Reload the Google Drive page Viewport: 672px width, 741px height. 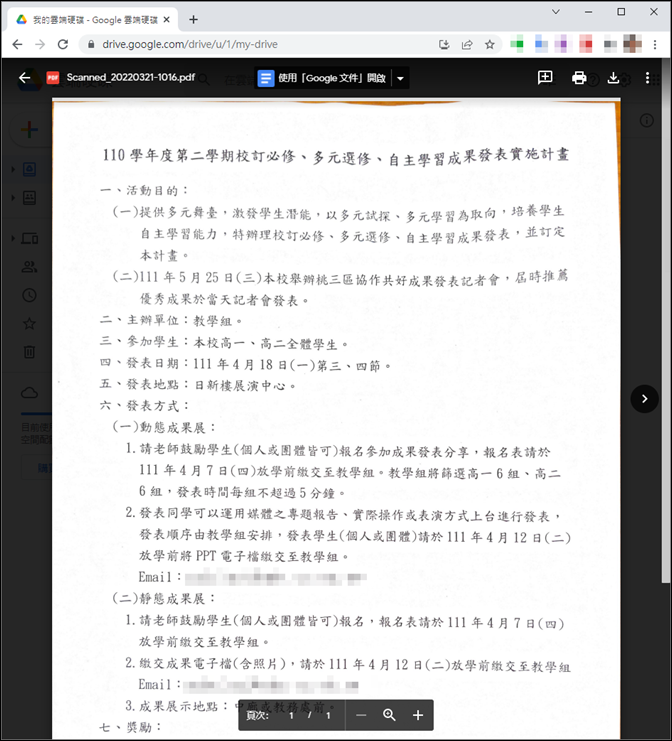(x=62, y=44)
